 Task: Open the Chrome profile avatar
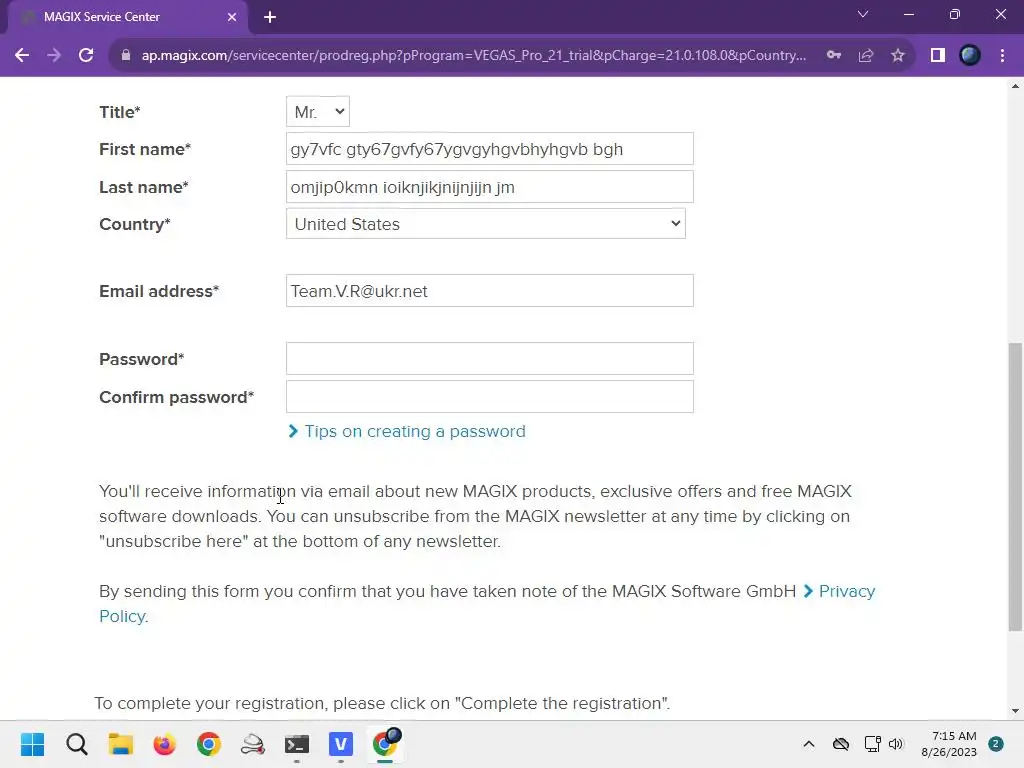(x=970, y=56)
